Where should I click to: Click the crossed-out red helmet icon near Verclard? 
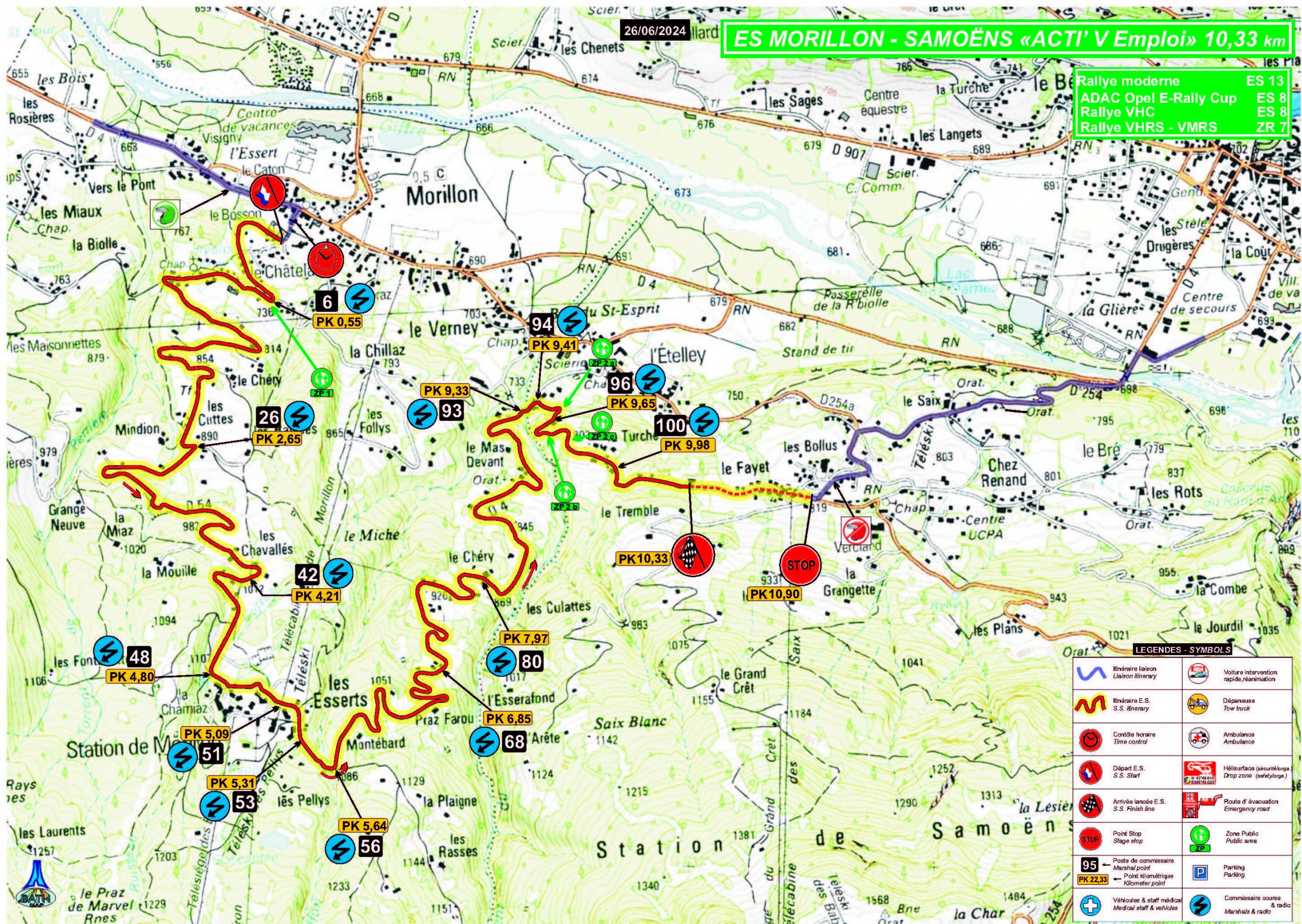tap(856, 531)
